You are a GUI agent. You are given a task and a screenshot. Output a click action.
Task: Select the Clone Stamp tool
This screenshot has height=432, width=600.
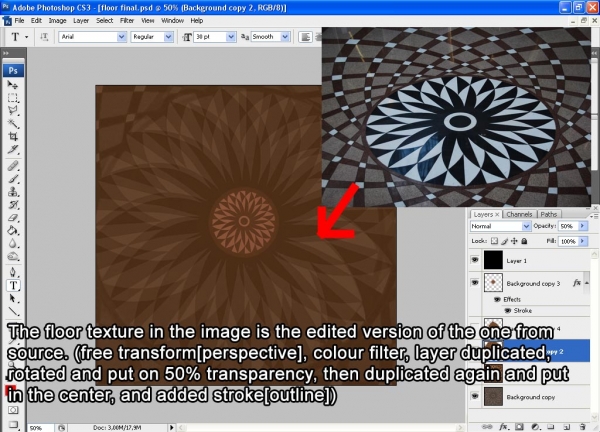(x=13, y=191)
